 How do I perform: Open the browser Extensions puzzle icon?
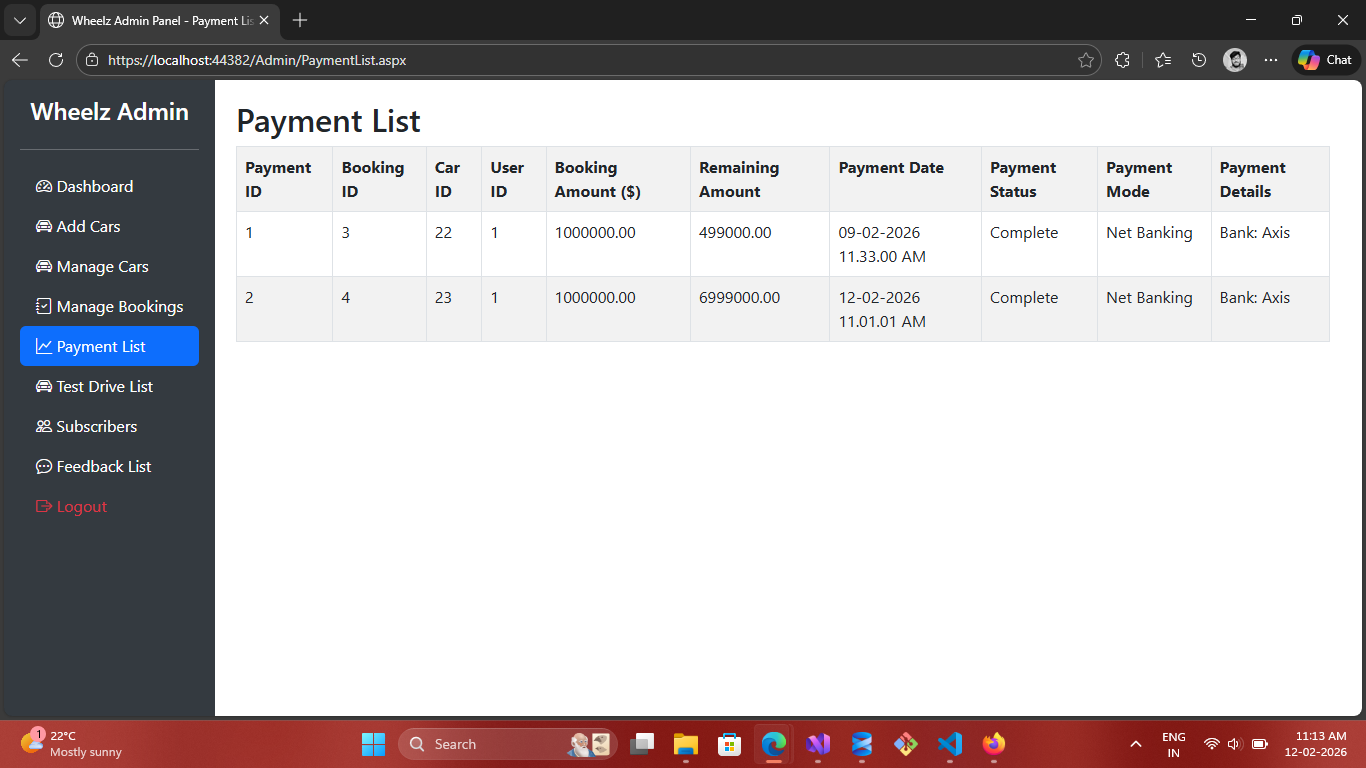pos(1122,60)
